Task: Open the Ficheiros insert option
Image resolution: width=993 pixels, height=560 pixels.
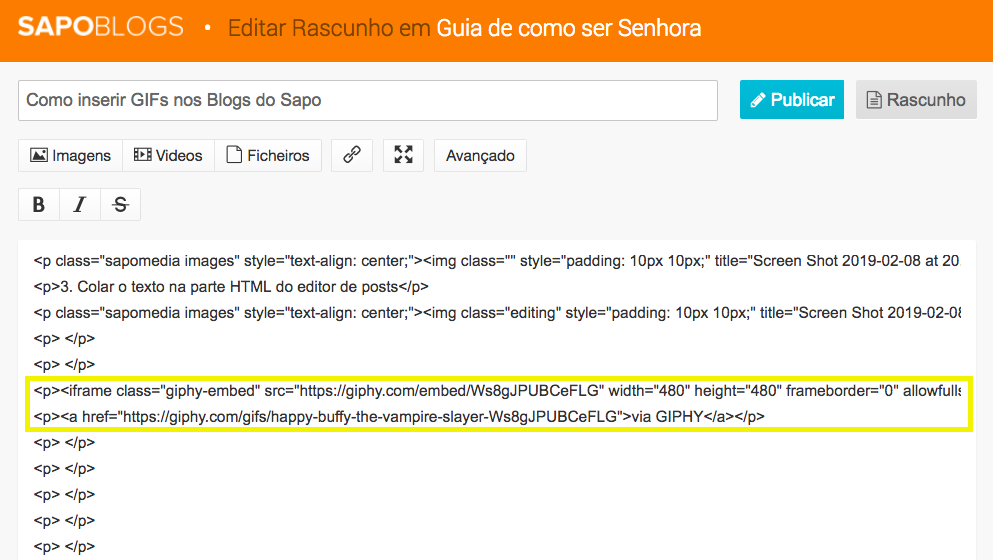Action: coord(270,155)
